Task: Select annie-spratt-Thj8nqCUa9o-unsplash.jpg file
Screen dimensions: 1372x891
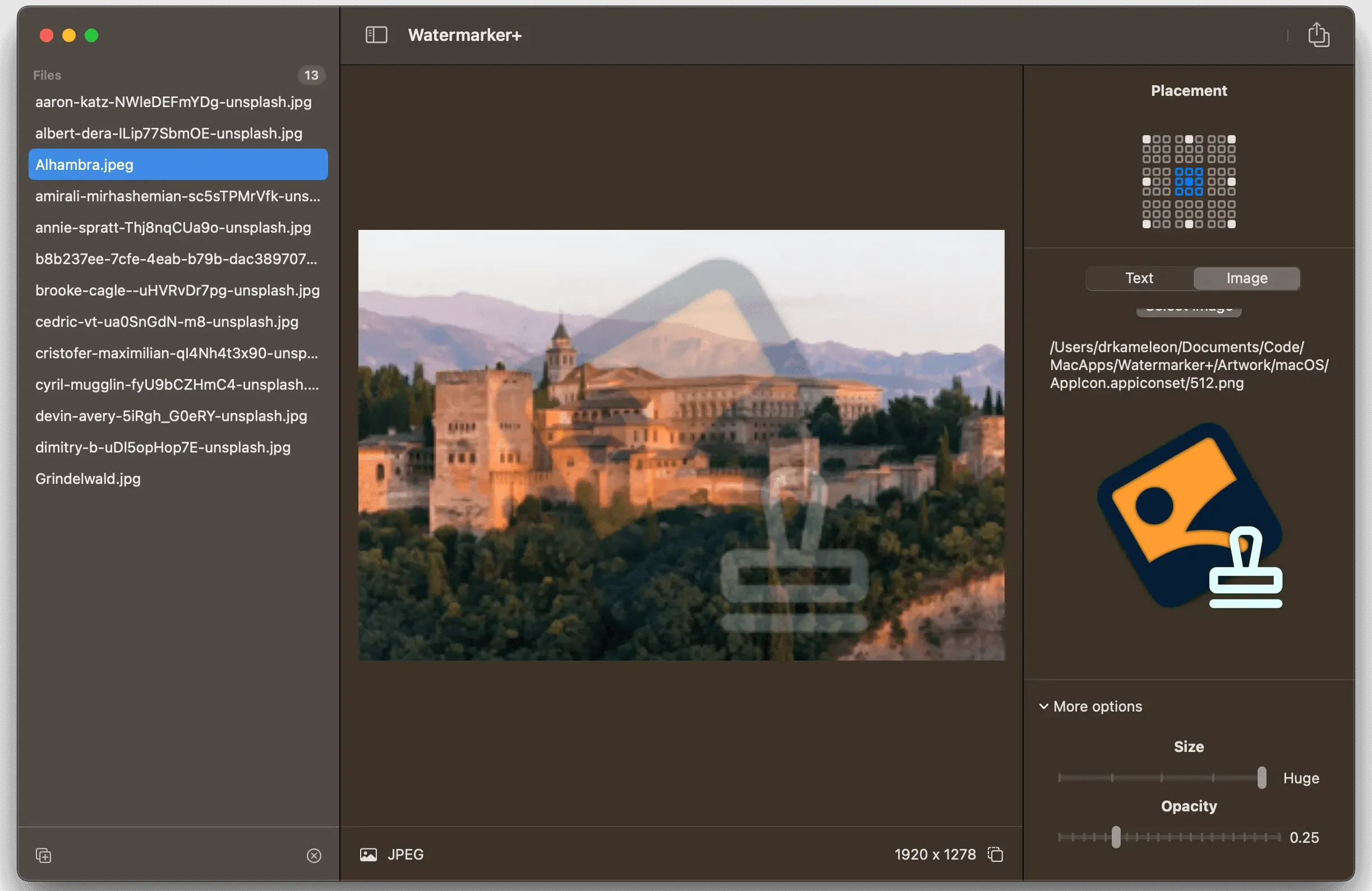Action: 173,228
